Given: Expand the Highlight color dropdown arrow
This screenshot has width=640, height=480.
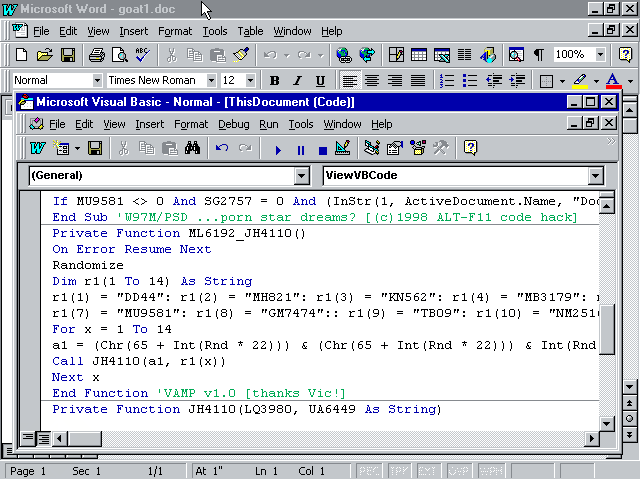Looking at the screenshot, I should (x=596, y=81).
